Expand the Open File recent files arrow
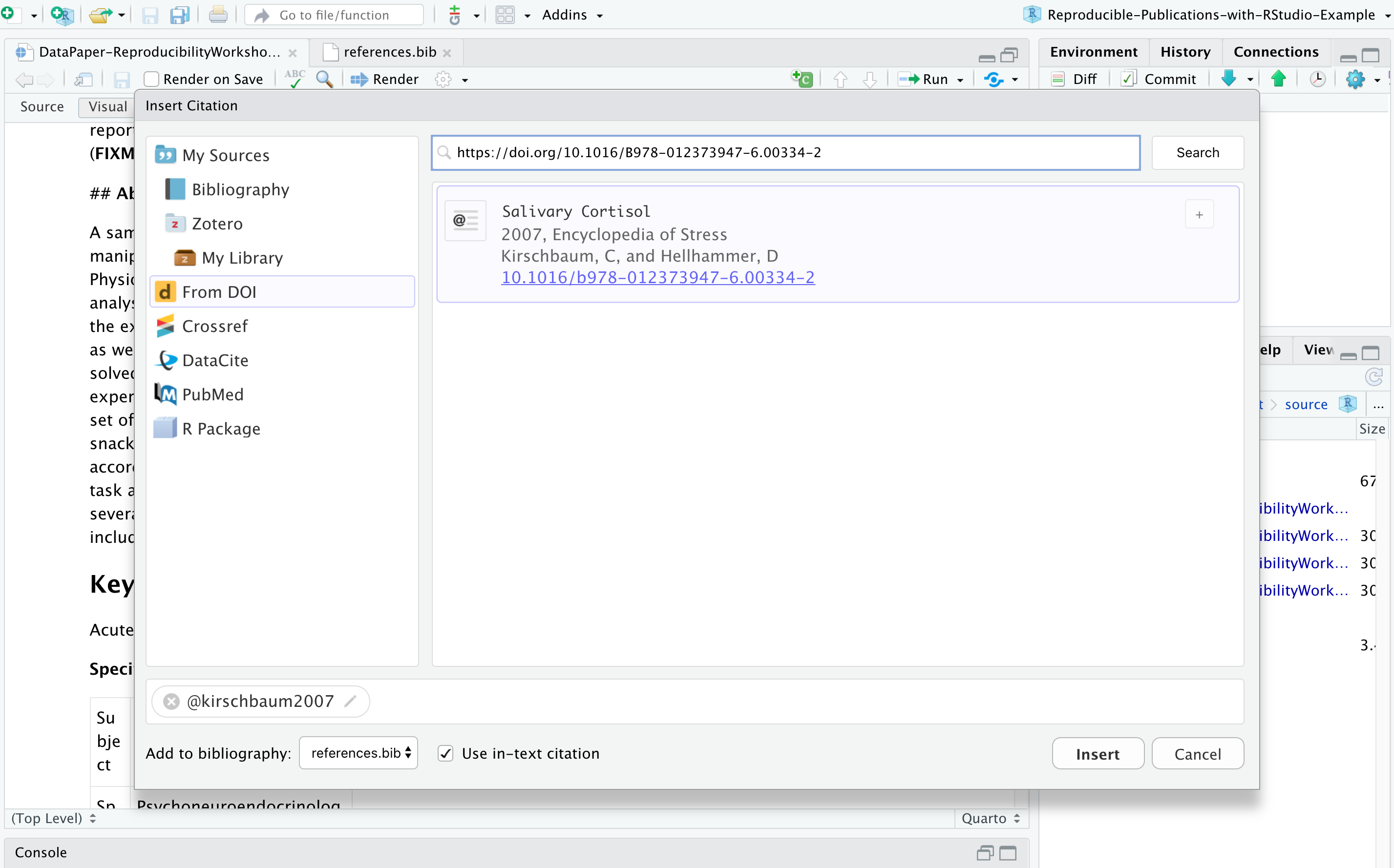Viewport: 1394px width, 868px height. tap(121, 16)
